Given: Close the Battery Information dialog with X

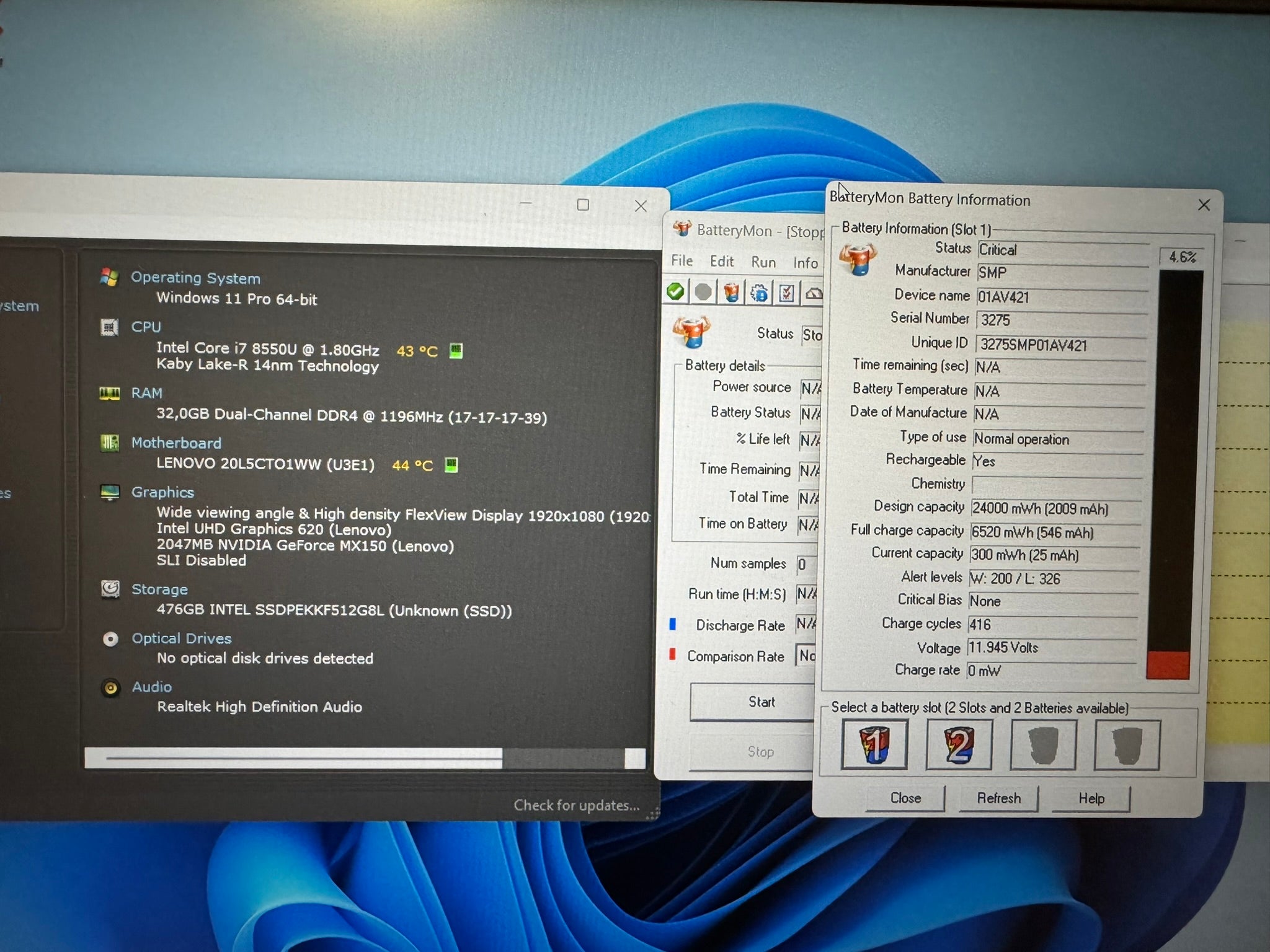Looking at the screenshot, I should pyautogui.click(x=1204, y=205).
